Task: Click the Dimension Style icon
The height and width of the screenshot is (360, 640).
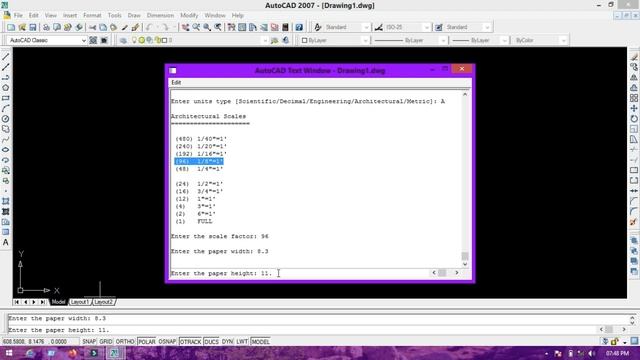Action: pos(379,27)
